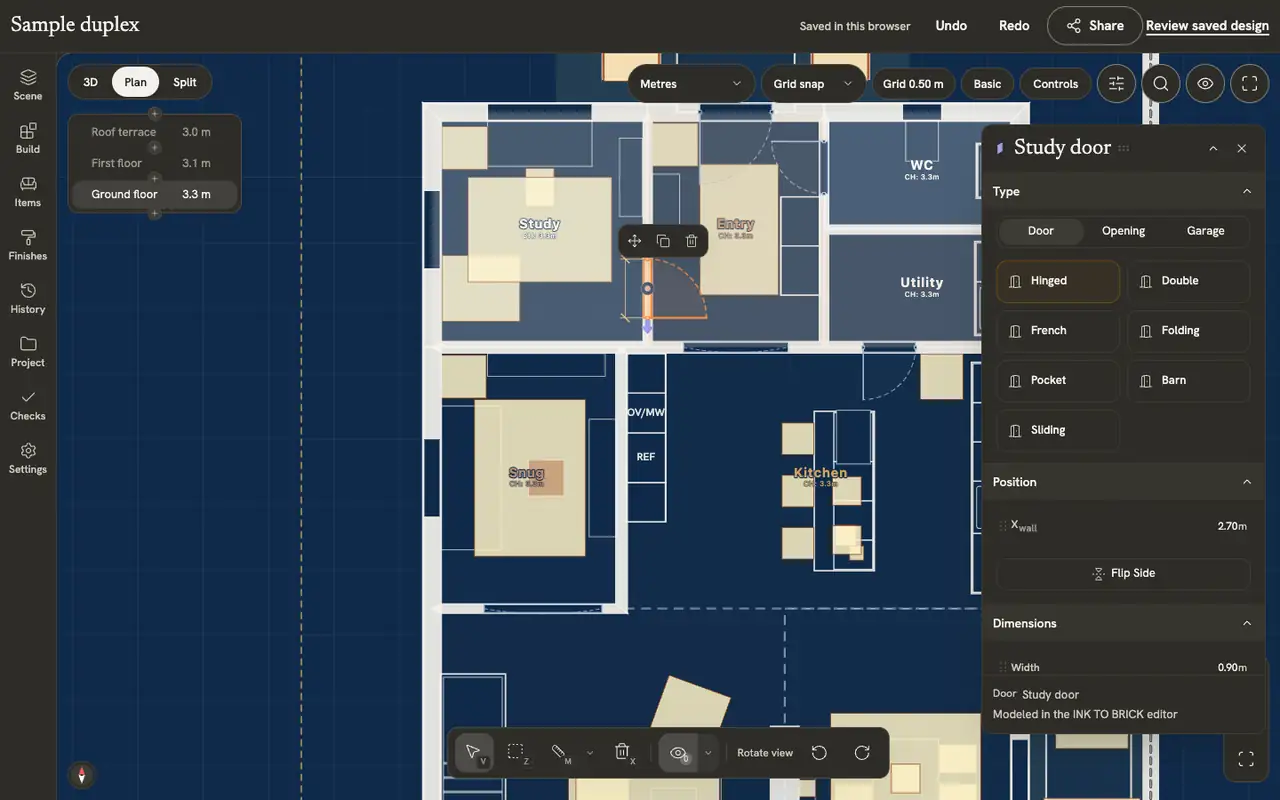1280x800 pixels.
Task: Open the Project folder icon
Action: coord(28,351)
